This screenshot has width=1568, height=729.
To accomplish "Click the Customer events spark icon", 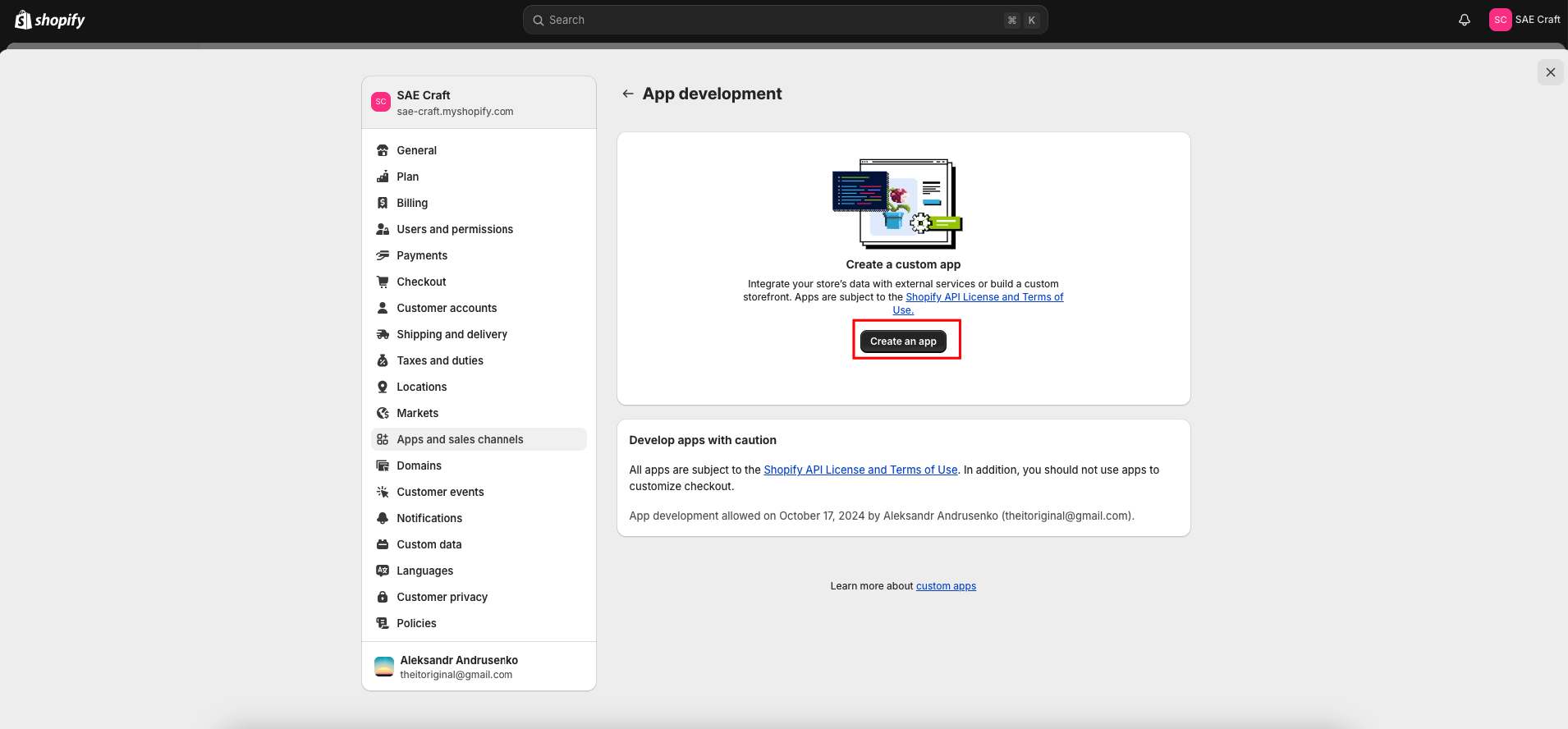I will [x=383, y=492].
